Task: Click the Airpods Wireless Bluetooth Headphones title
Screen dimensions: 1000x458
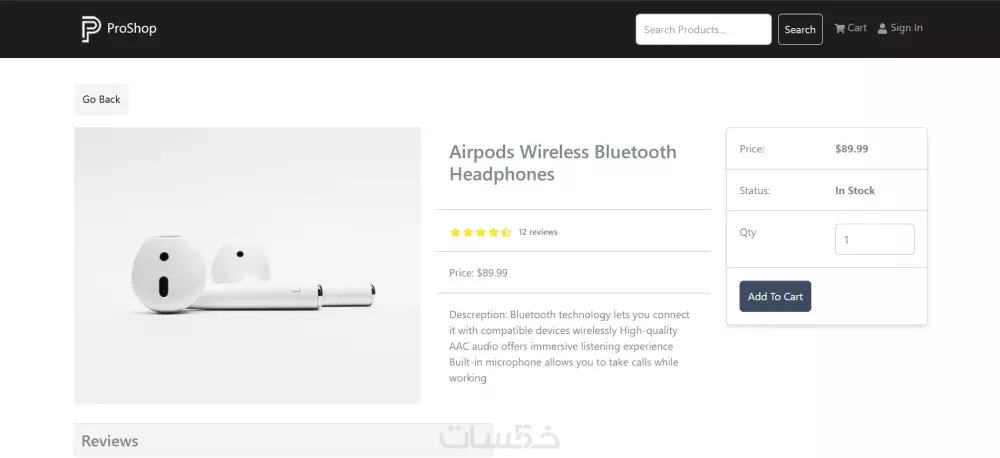Action: coord(562,163)
